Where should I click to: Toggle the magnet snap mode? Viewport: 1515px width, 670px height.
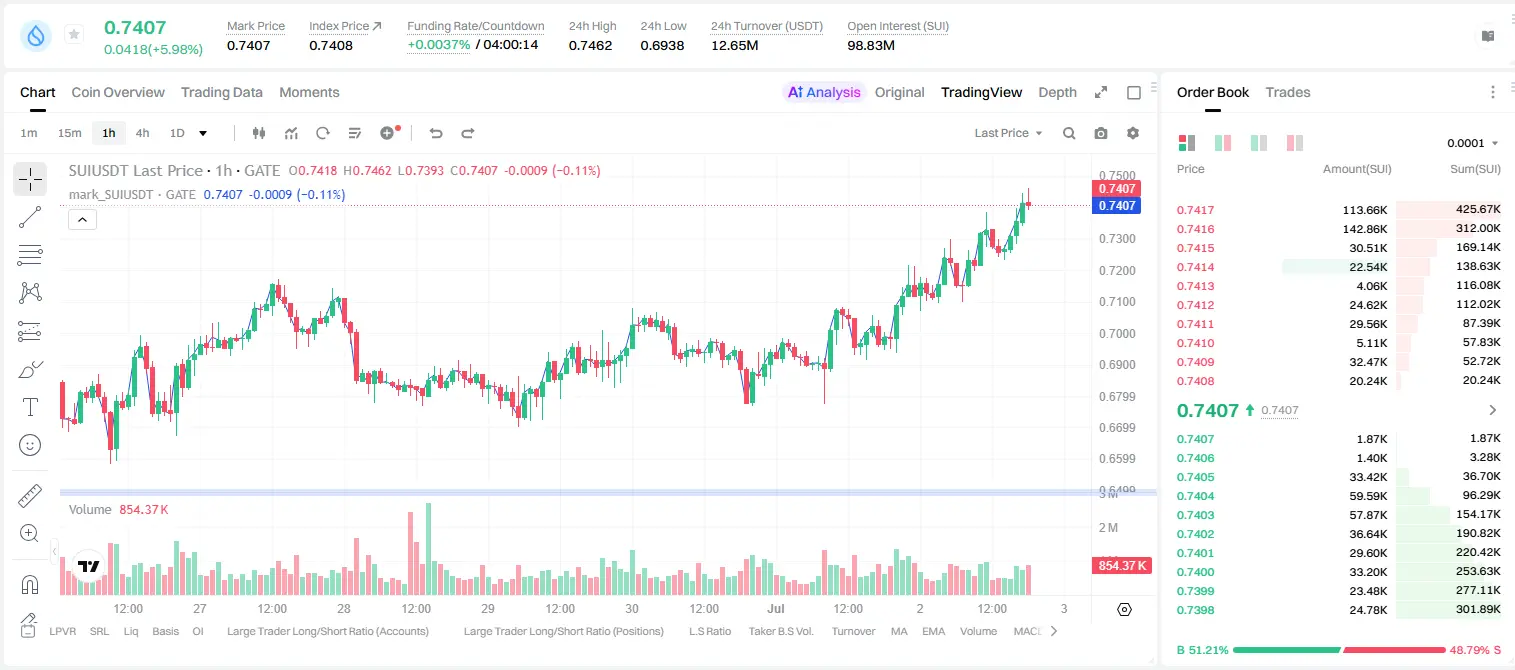tap(30, 585)
